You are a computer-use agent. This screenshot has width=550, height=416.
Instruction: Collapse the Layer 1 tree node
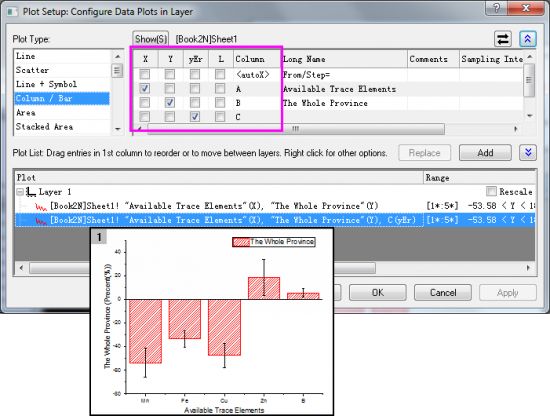(20, 192)
